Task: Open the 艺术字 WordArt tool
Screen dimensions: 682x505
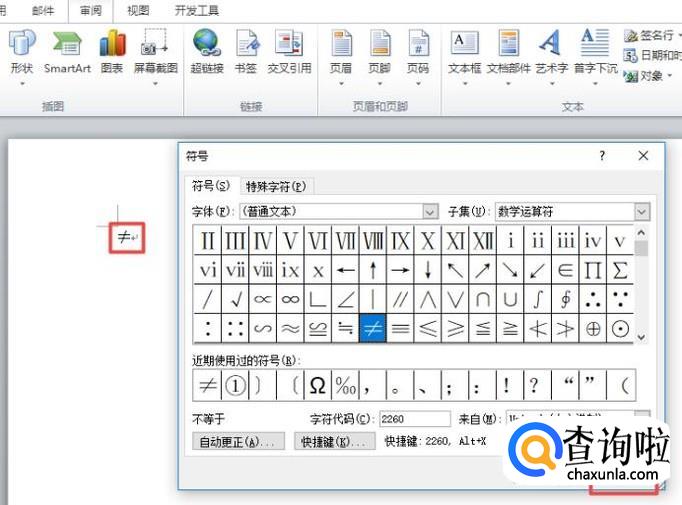Action: (x=550, y=51)
